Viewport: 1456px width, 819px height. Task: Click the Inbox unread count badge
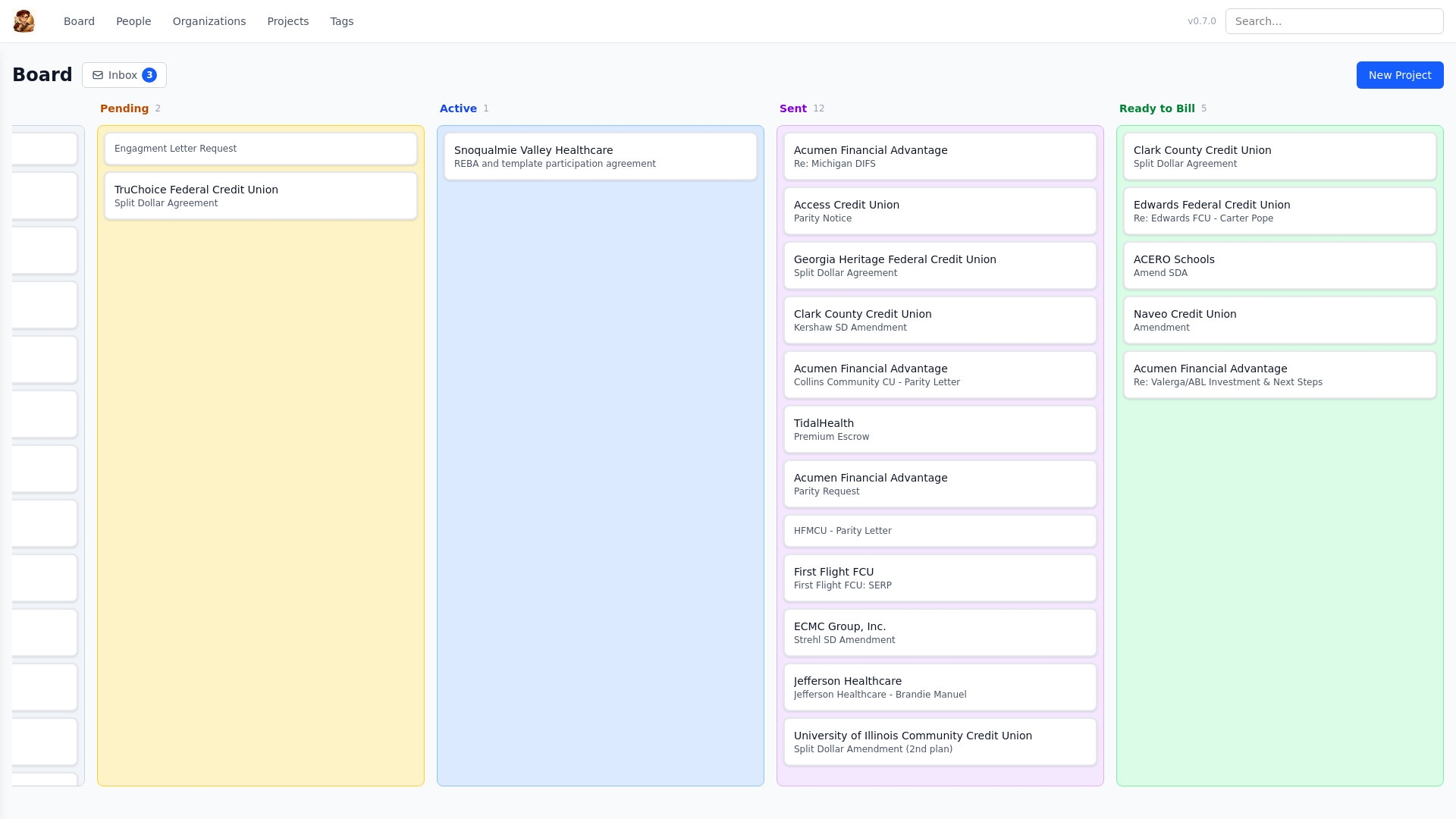click(149, 75)
